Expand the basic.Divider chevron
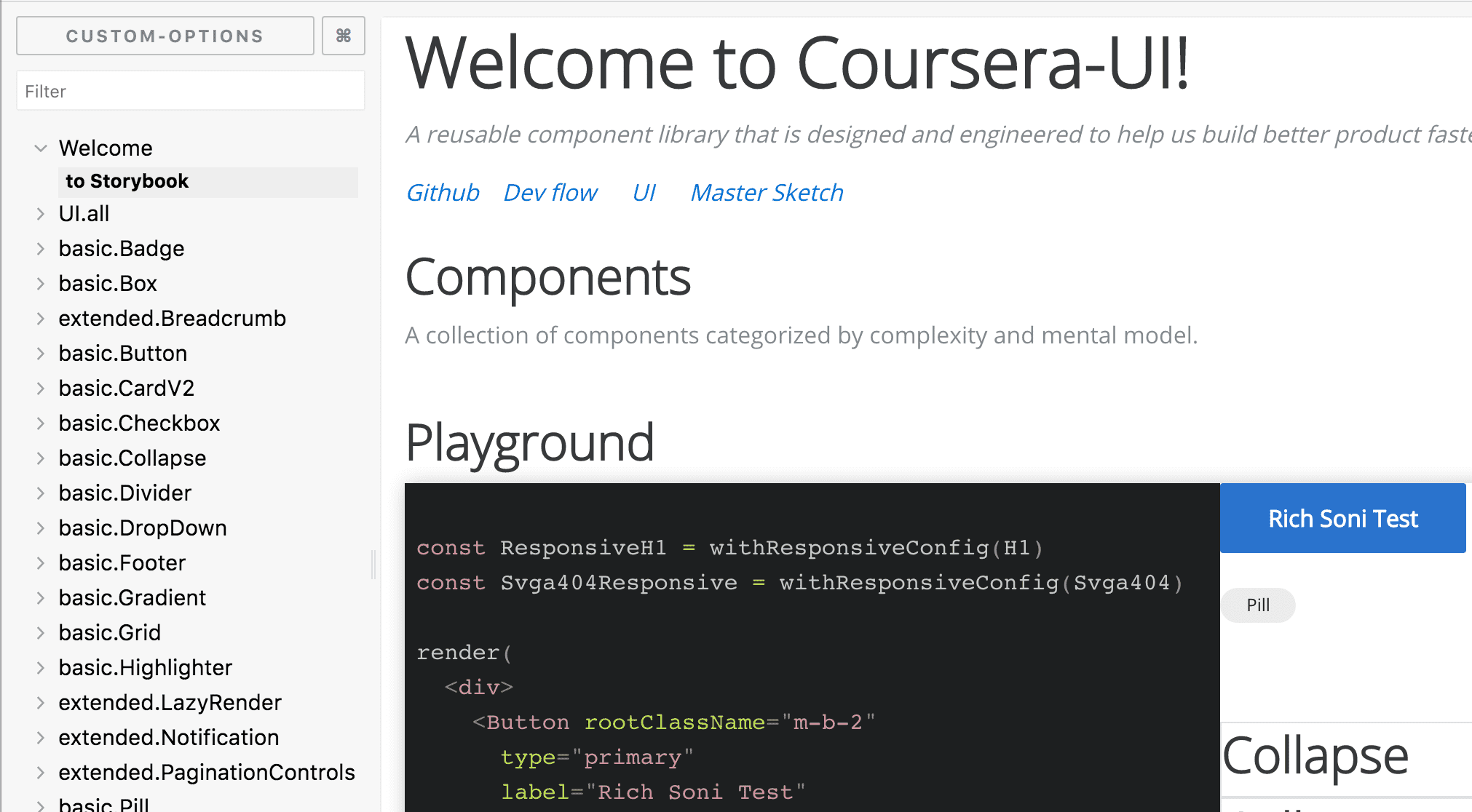 [41, 493]
